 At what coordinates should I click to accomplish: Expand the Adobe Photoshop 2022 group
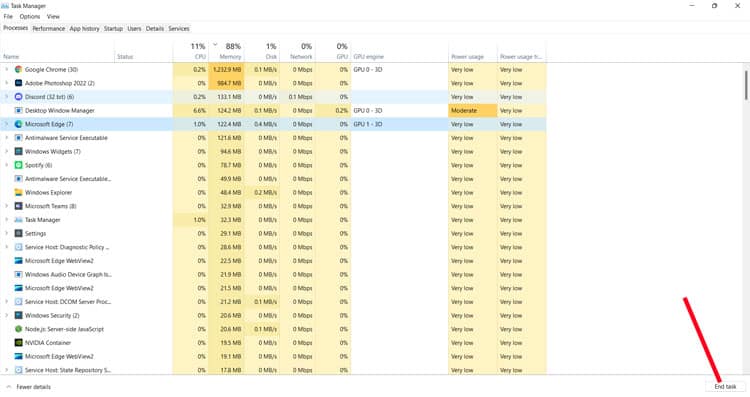point(6,83)
